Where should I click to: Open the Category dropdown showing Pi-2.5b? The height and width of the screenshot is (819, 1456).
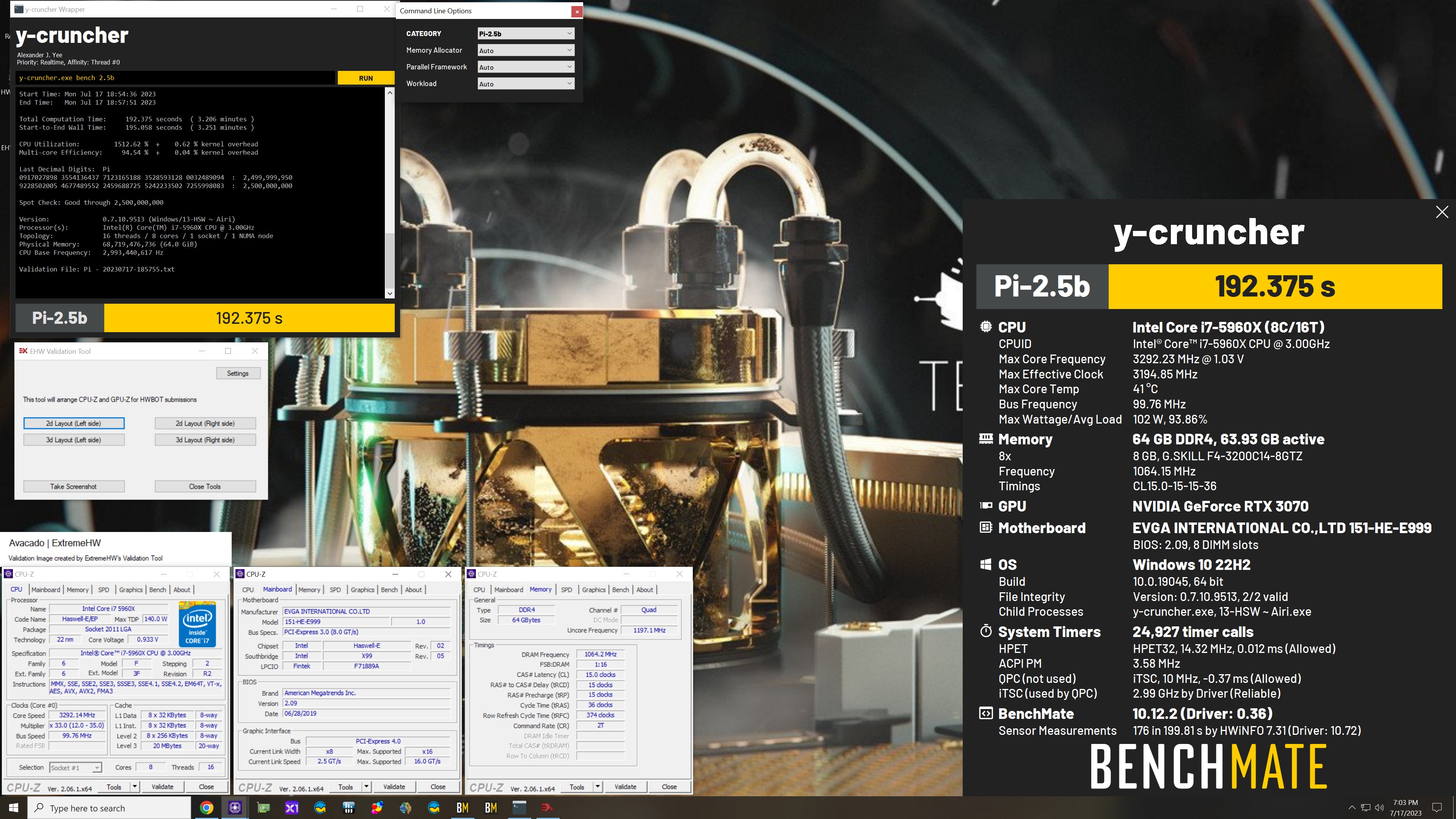point(526,33)
